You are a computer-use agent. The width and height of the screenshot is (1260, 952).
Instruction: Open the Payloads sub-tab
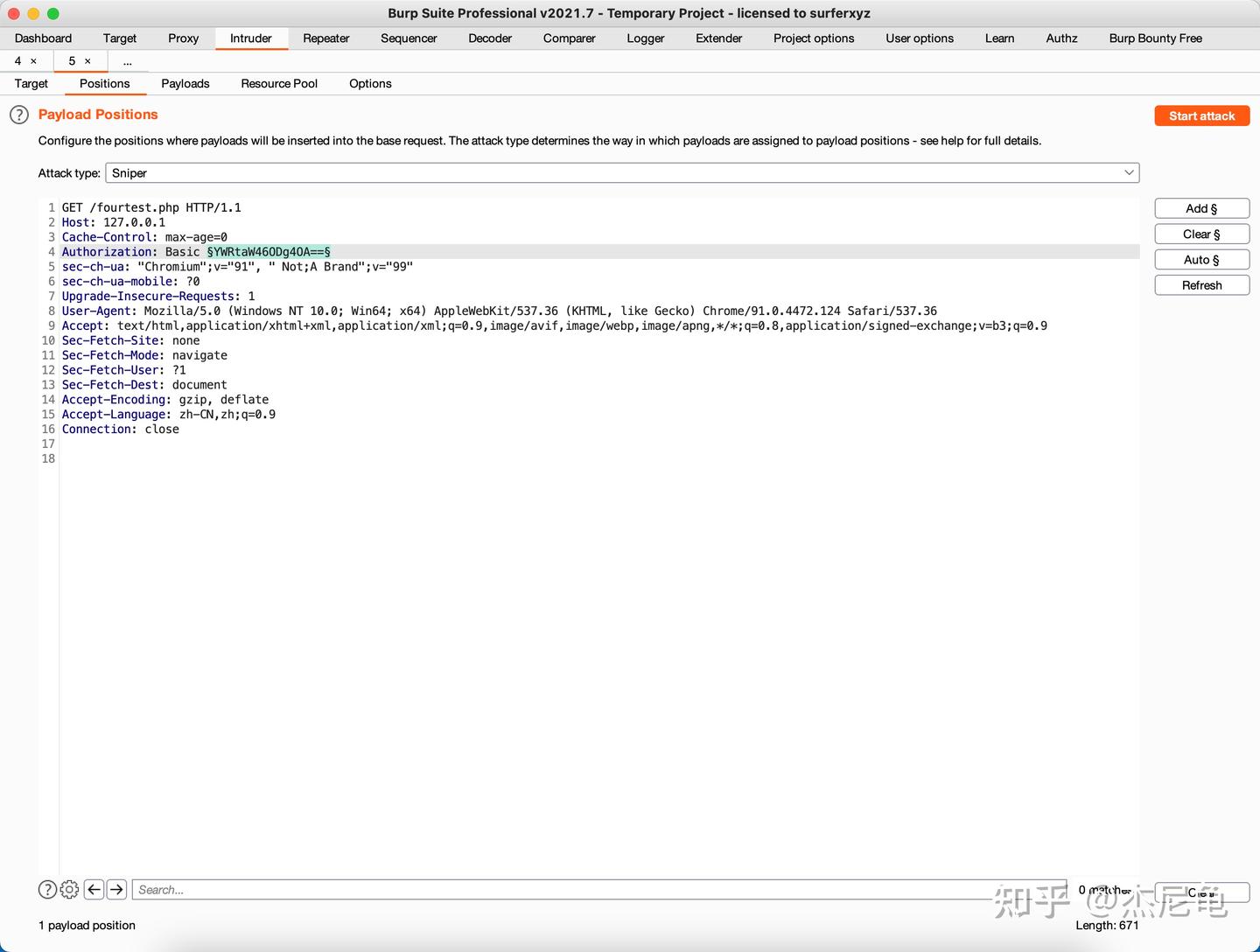point(185,84)
